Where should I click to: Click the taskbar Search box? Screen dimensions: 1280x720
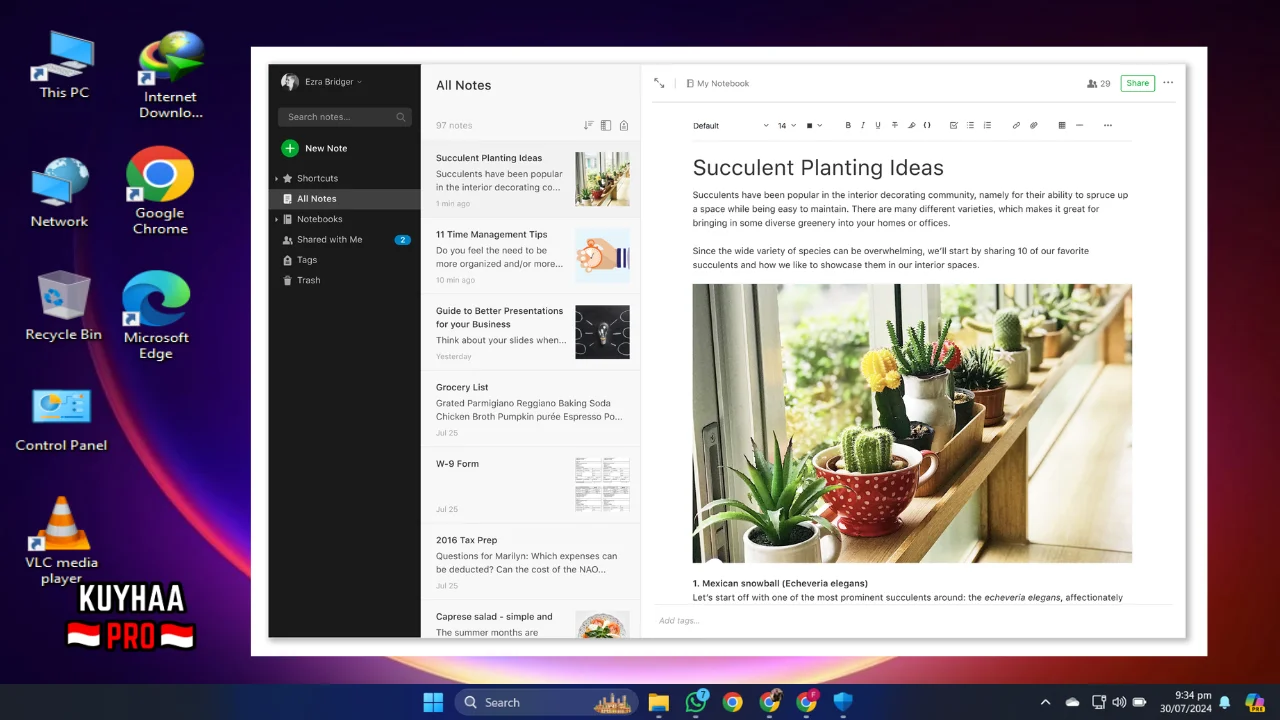(546, 702)
